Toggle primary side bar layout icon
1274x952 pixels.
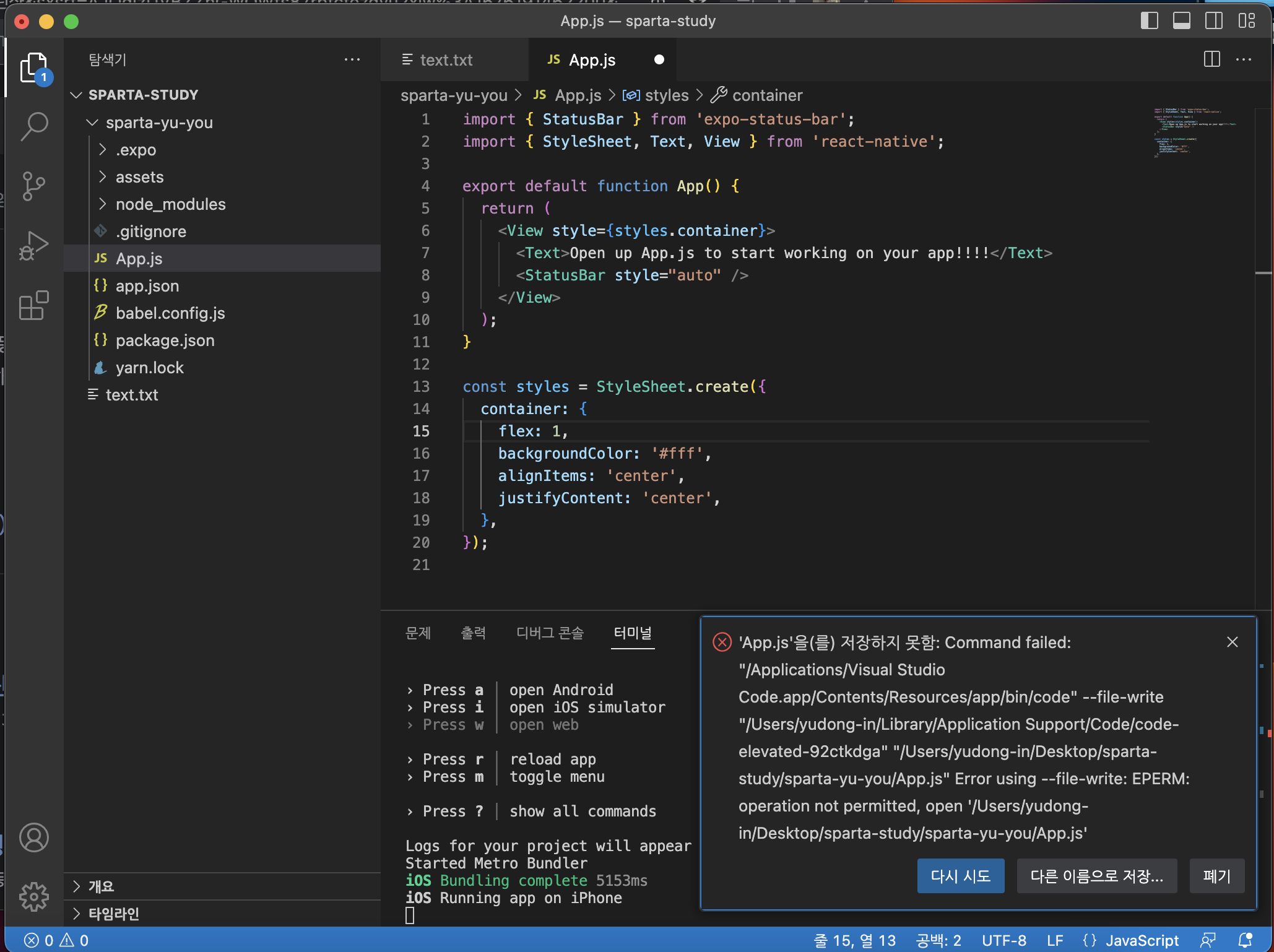(1149, 21)
